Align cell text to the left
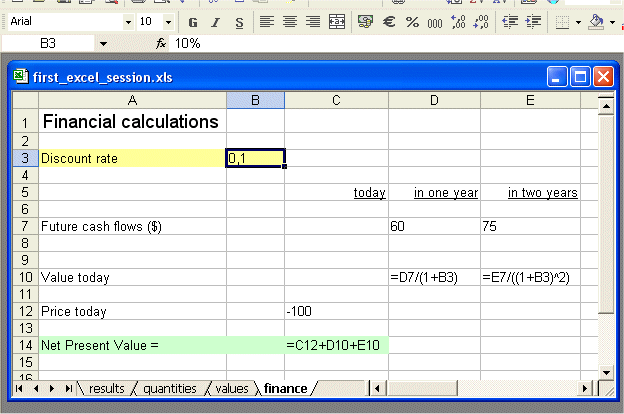The height and width of the screenshot is (414, 624). [x=265, y=22]
